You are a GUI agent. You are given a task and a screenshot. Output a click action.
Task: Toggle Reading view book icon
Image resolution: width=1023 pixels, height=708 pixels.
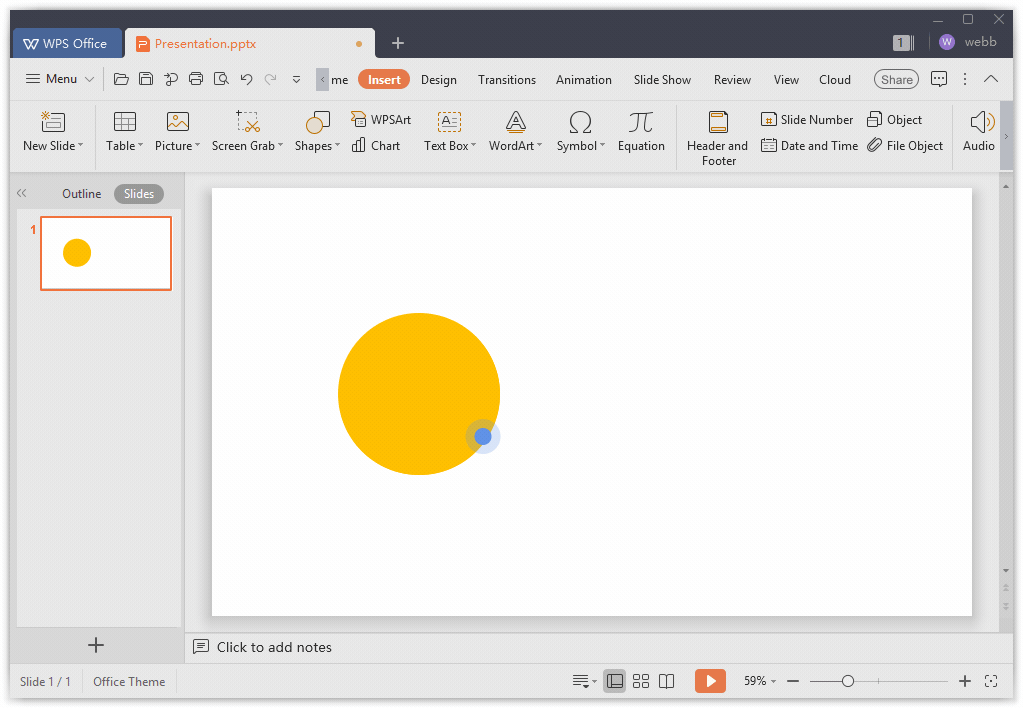667,681
